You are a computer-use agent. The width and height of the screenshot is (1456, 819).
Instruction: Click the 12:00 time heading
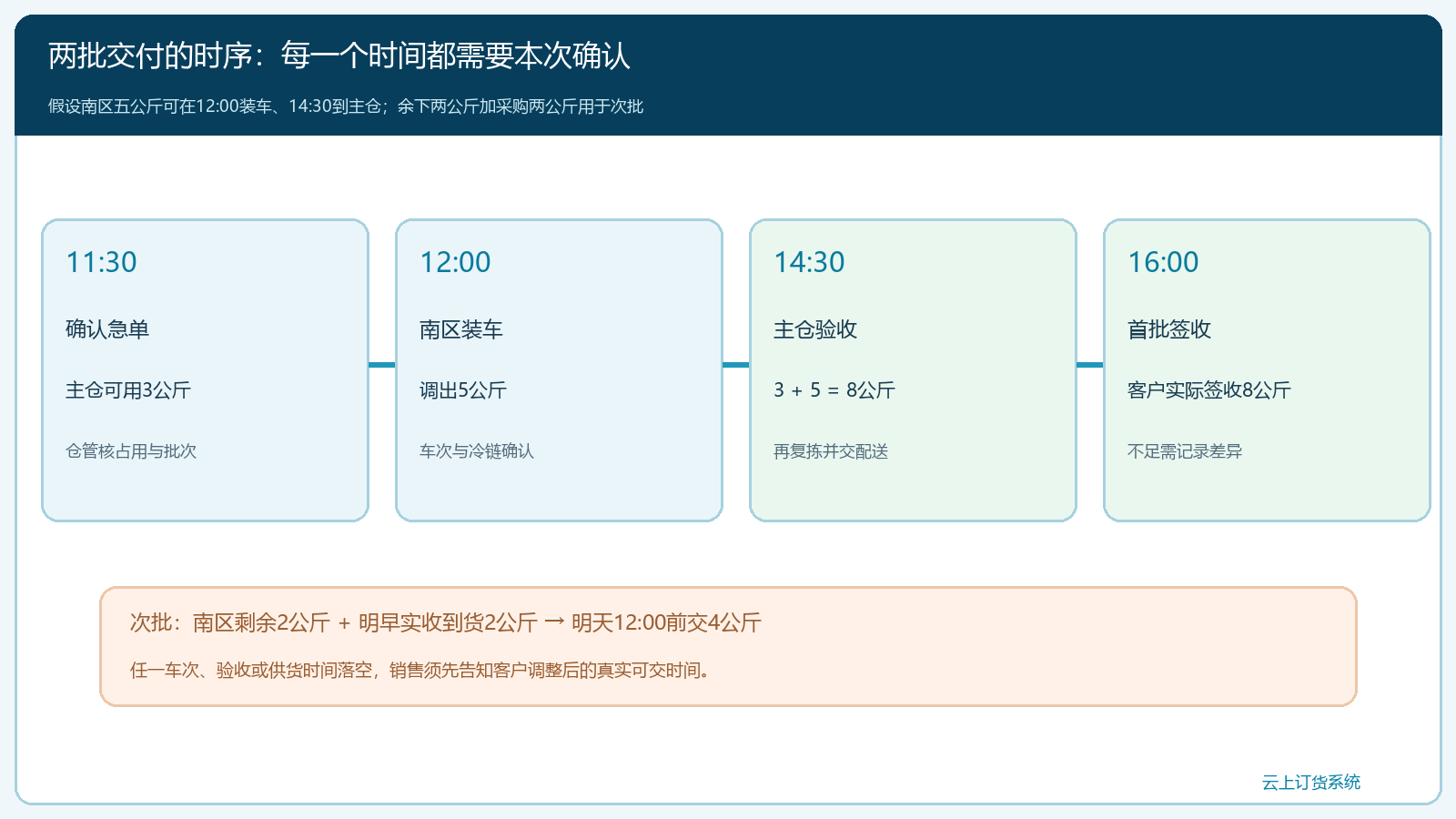tap(455, 262)
